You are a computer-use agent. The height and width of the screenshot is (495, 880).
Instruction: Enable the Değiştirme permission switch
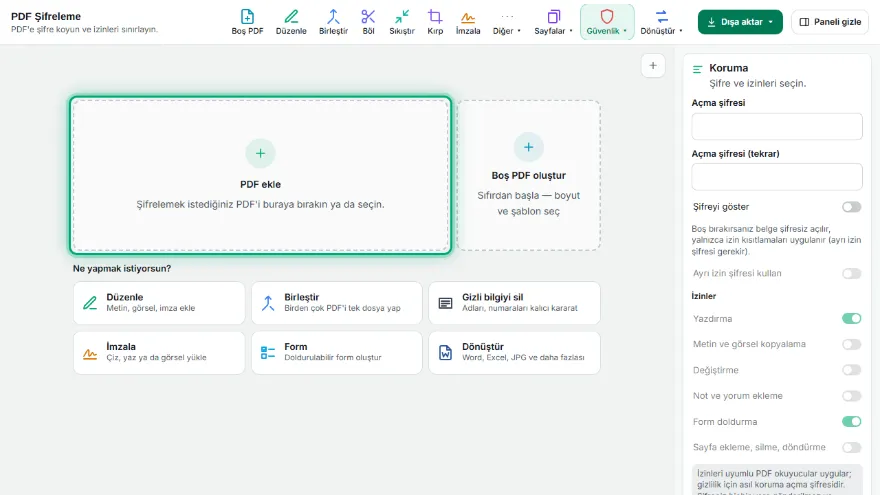851,370
